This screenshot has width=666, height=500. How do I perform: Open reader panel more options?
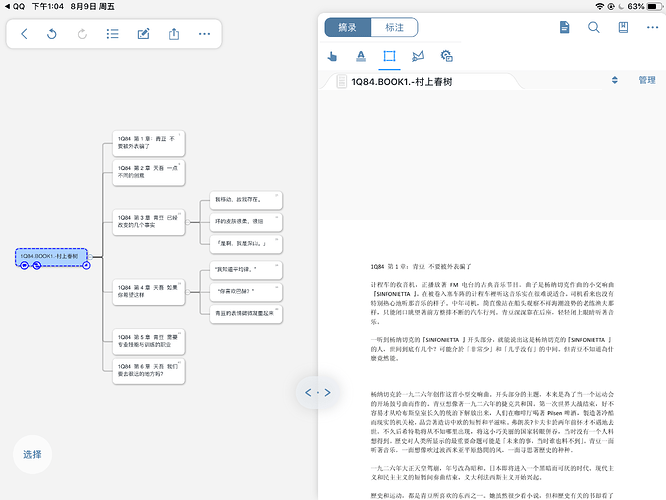coord(652,28)
